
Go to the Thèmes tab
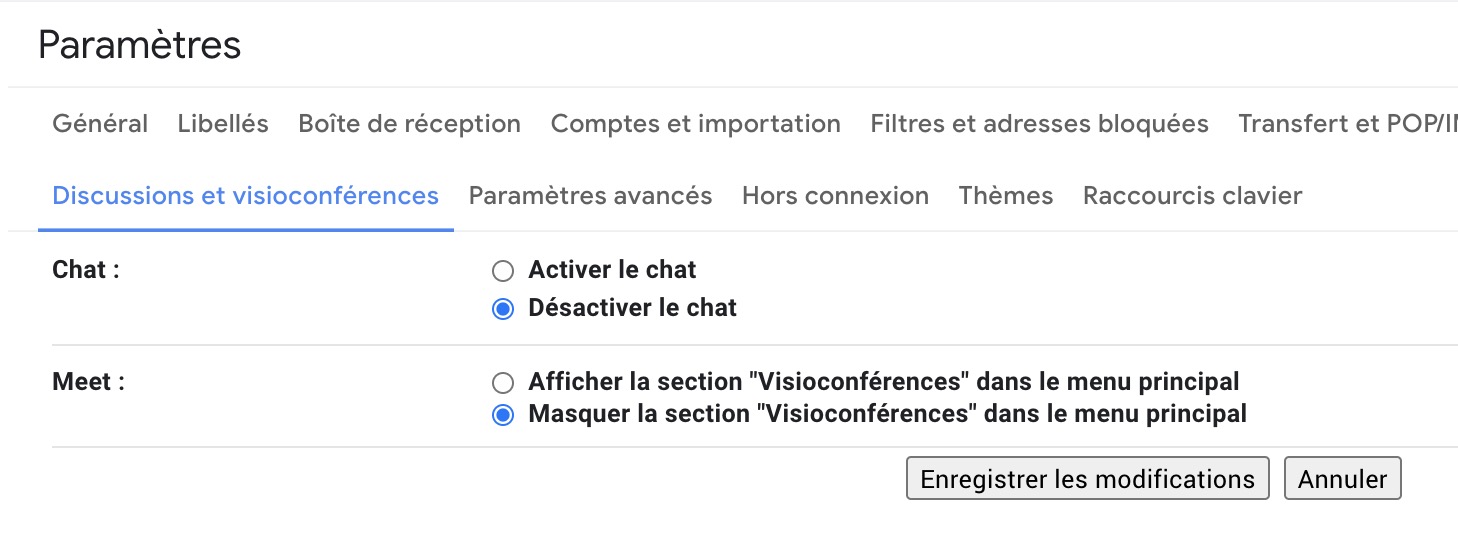pyautogui.click(x=1005, y=196)
